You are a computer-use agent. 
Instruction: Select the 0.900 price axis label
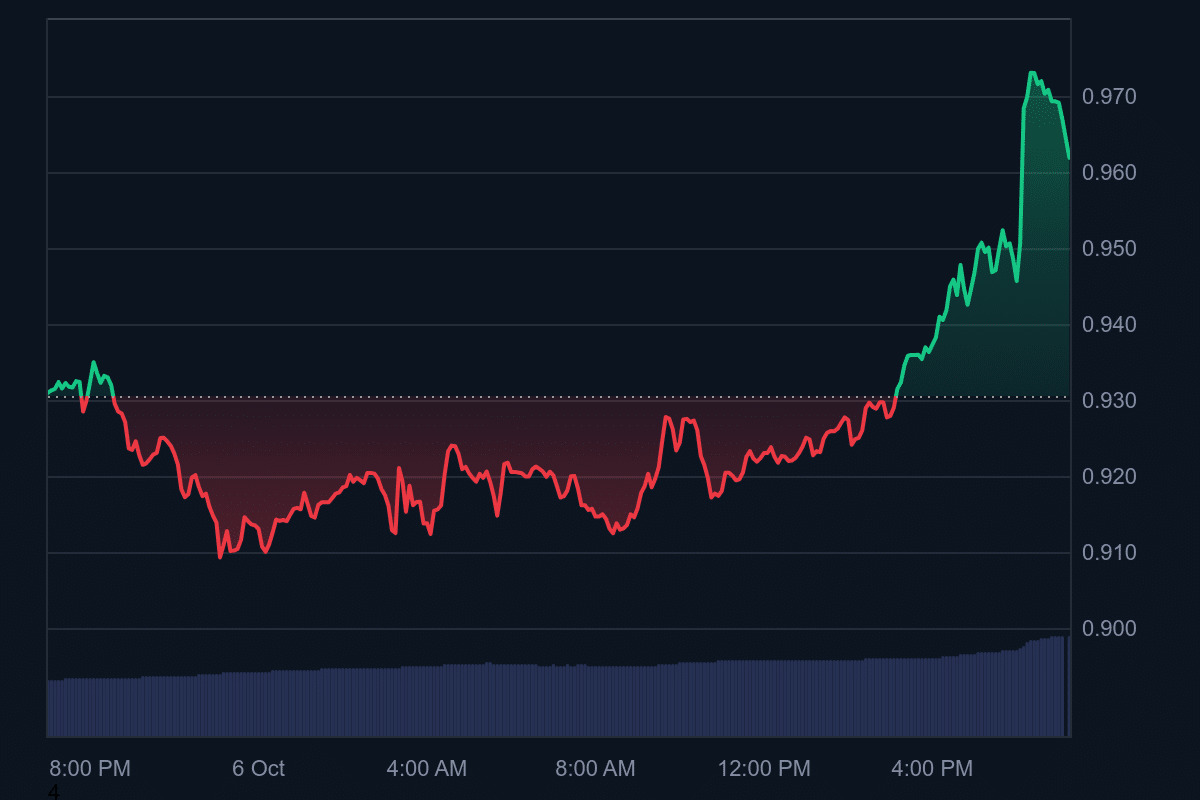(1109, 629)
